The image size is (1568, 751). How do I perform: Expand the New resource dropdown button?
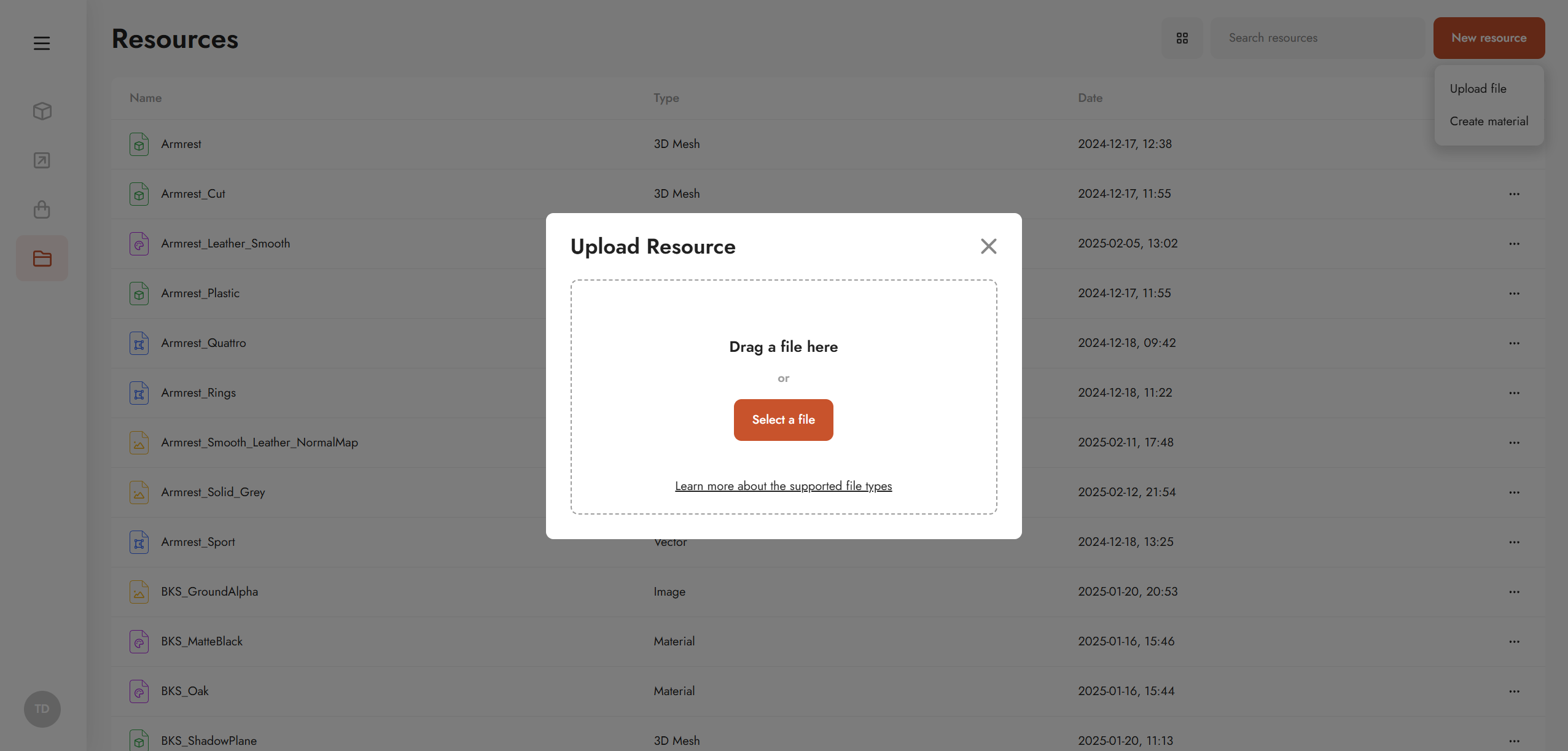[1489, 38]
